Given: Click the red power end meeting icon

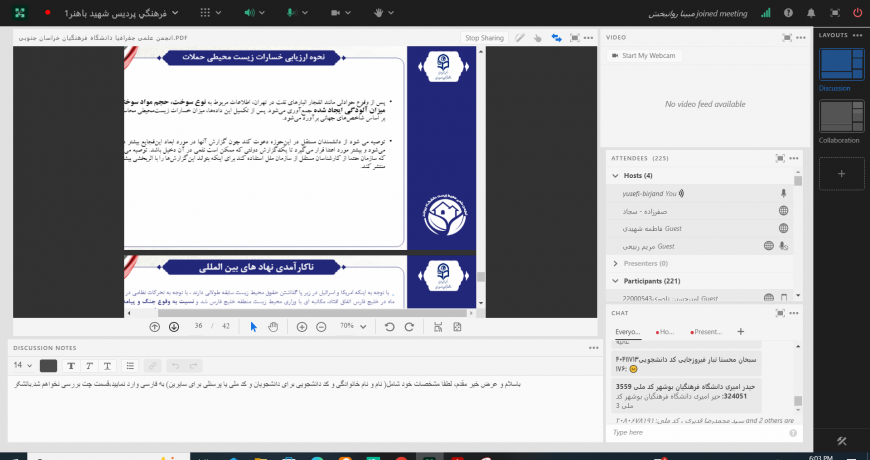Looking at the screenshot, I should click(858, 13).
